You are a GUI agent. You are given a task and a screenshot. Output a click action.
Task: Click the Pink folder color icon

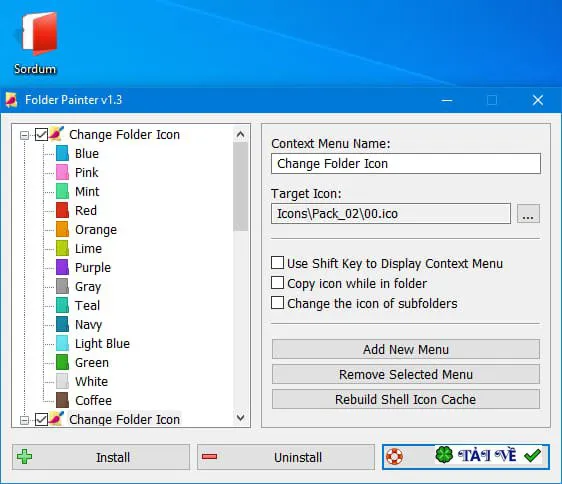click(x=62, y=172)
